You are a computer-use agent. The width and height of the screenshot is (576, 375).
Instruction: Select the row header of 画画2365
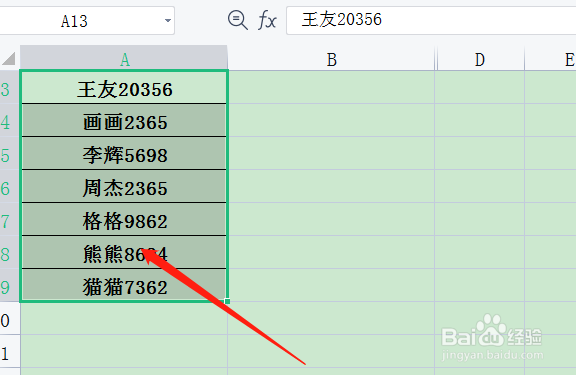click(10, 120)
